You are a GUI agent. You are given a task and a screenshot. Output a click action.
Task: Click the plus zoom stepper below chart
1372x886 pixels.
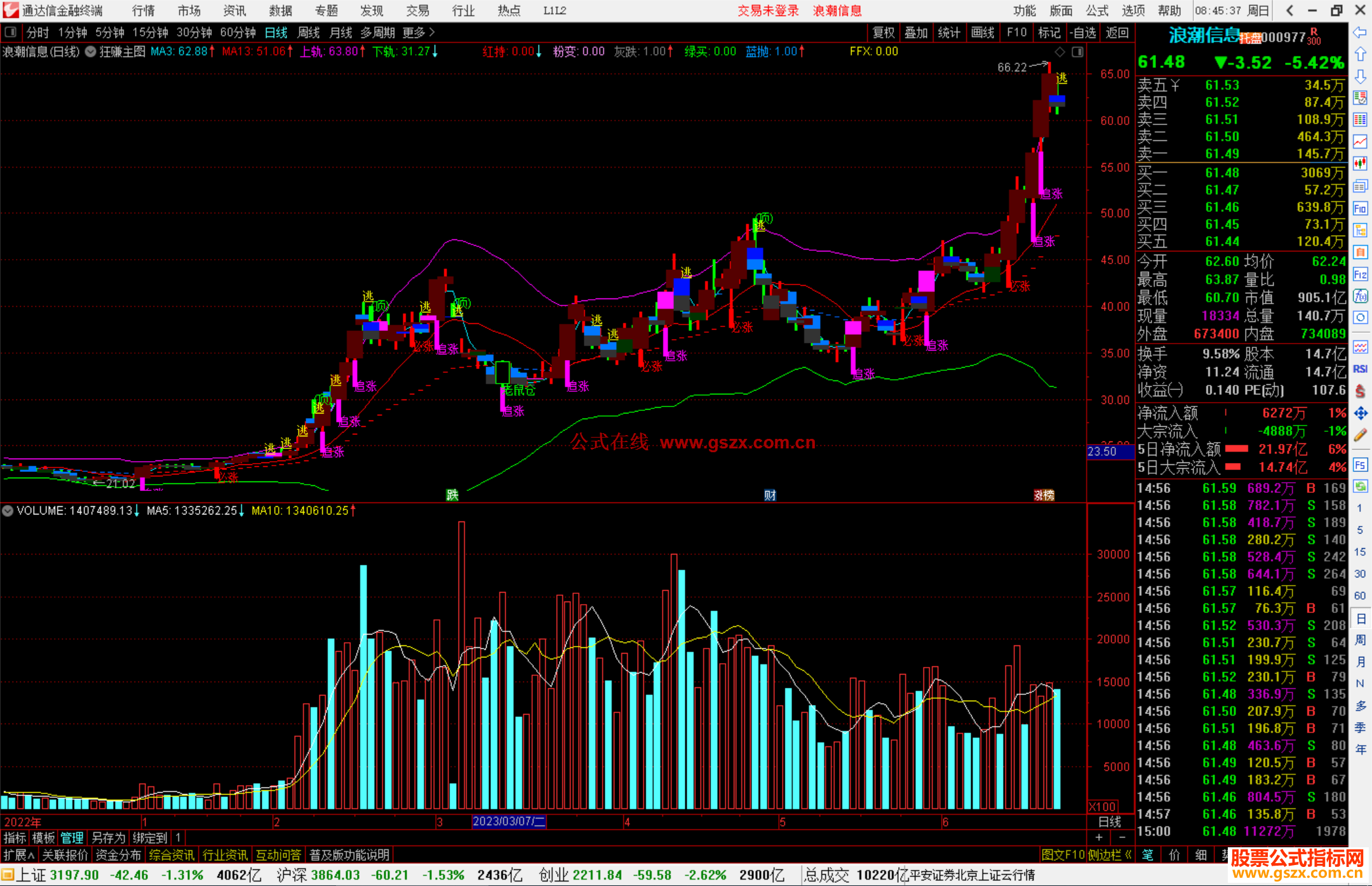1099,837
